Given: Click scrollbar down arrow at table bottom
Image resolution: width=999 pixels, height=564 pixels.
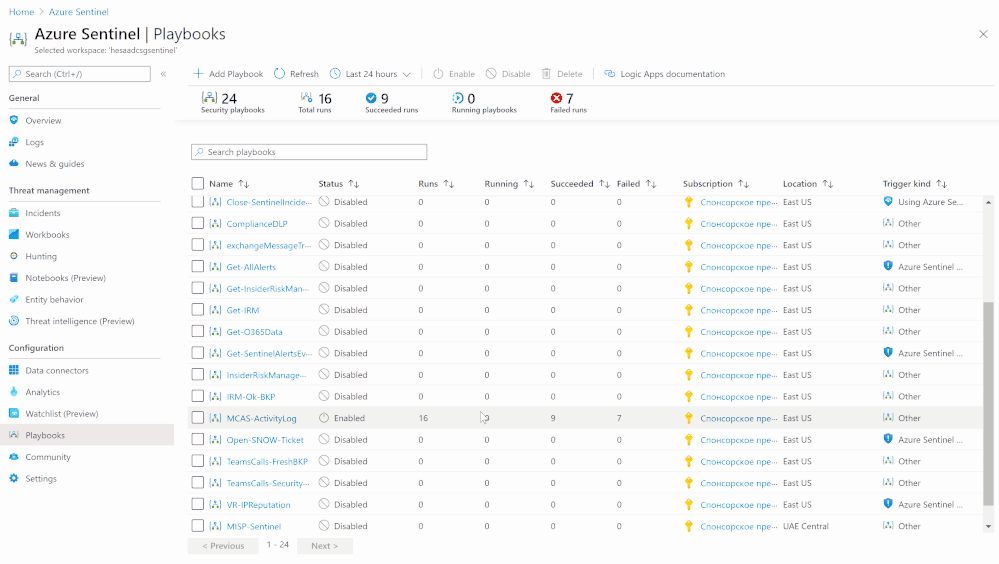Looking at the screenshot, I should tap(988, 526).
